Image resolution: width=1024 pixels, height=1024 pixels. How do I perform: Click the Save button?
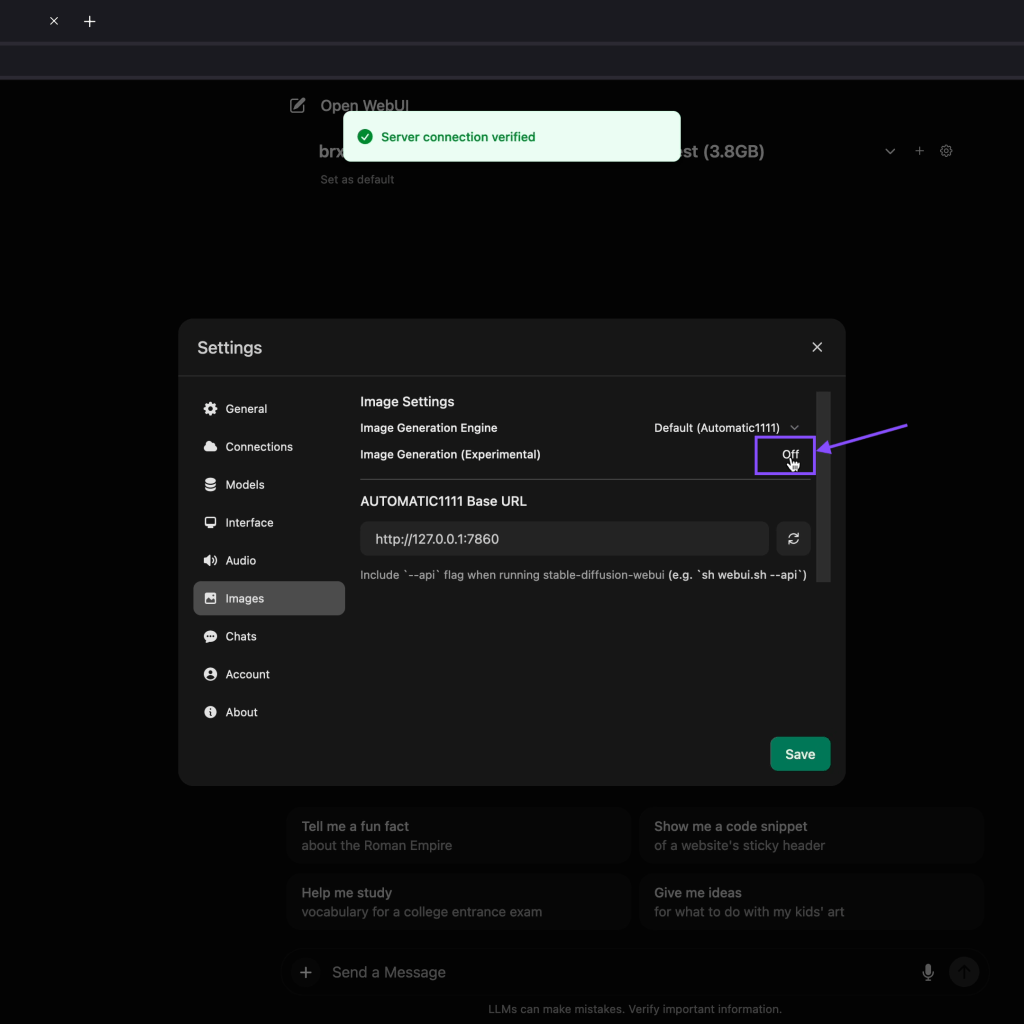coord(799,754)
